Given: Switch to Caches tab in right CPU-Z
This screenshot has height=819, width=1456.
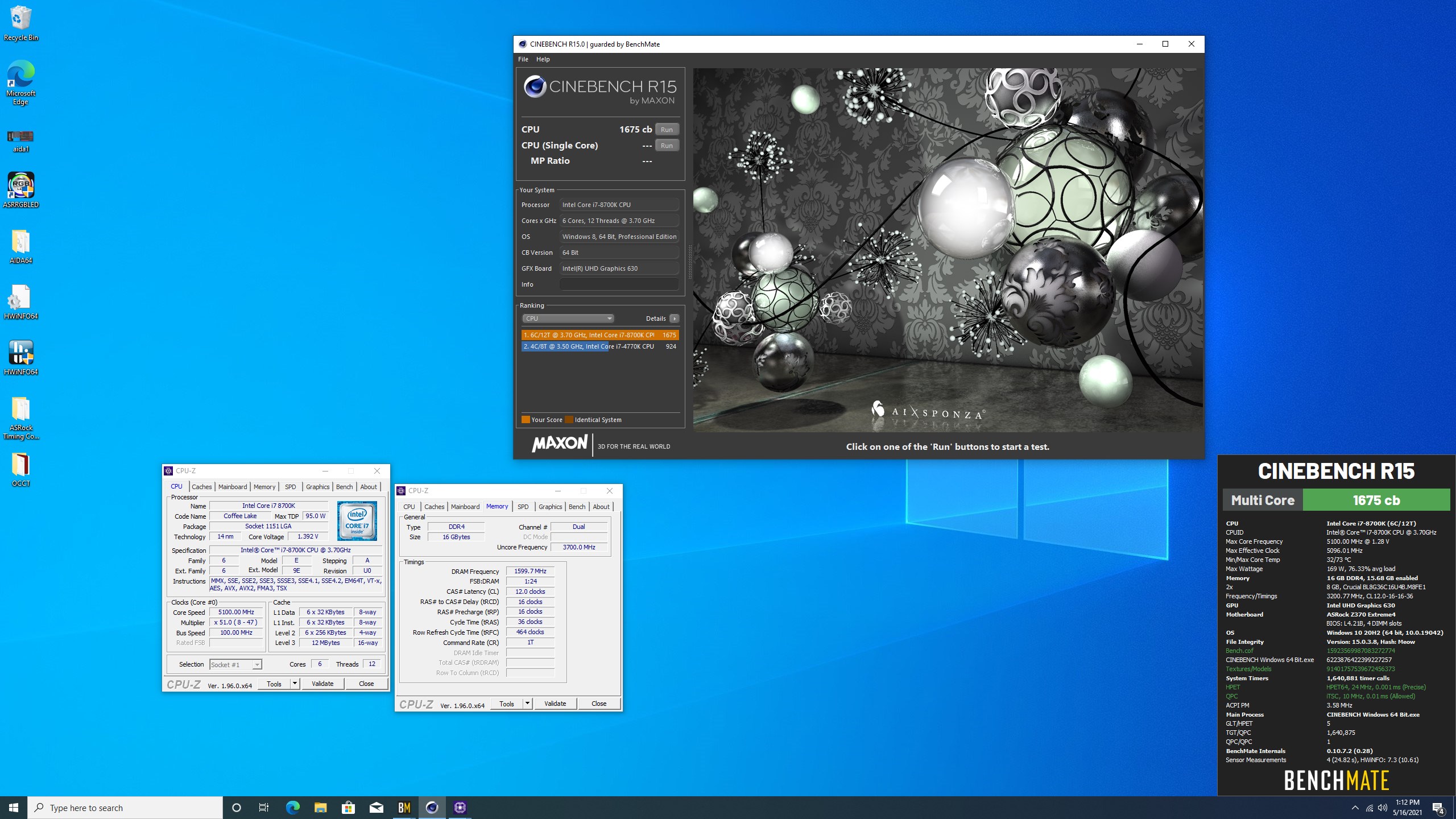Looking at the screenshot, I should pyautogui.click(x=434, y=507).
